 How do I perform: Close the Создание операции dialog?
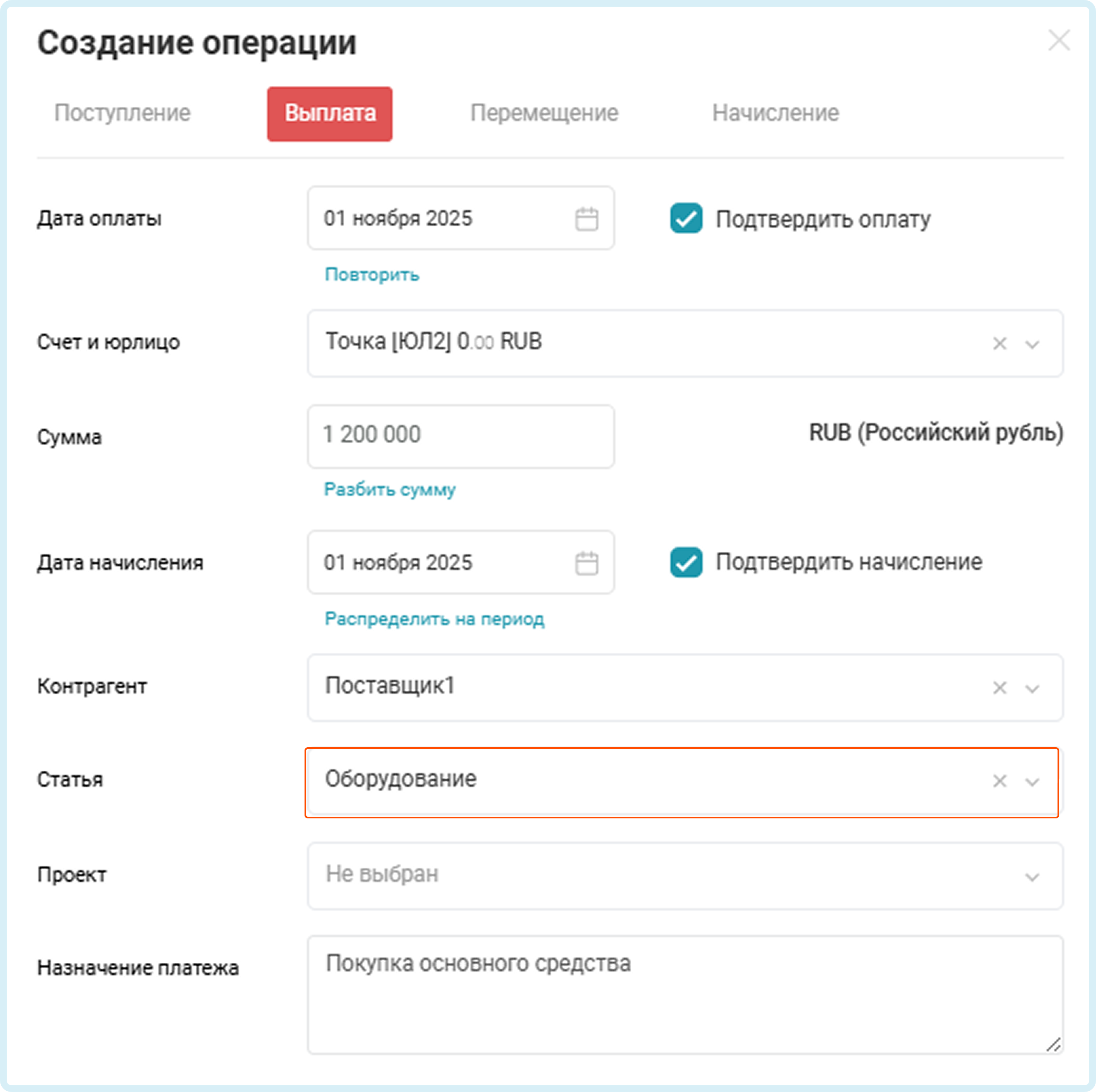tap(1058, 41)
